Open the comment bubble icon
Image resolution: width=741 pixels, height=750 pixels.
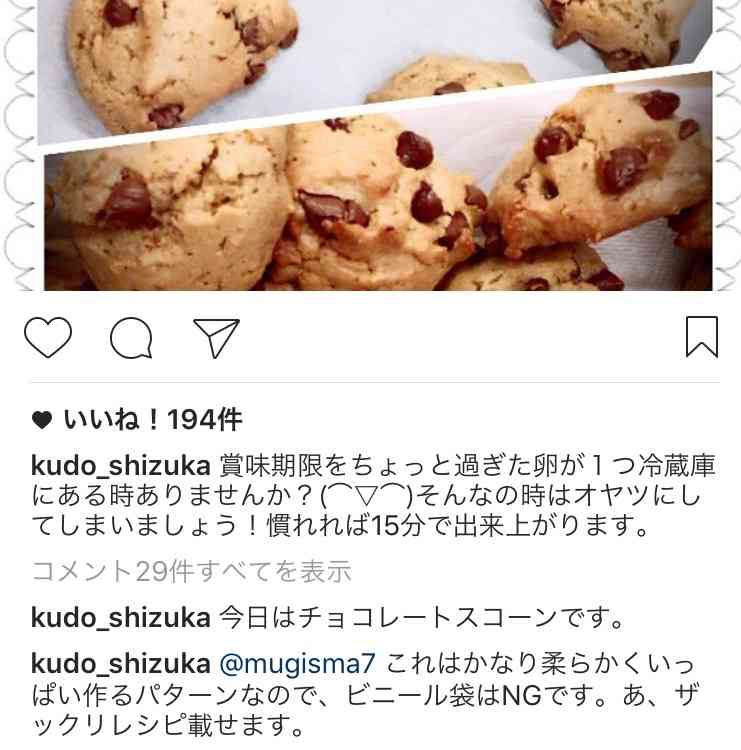coord(131,338)
